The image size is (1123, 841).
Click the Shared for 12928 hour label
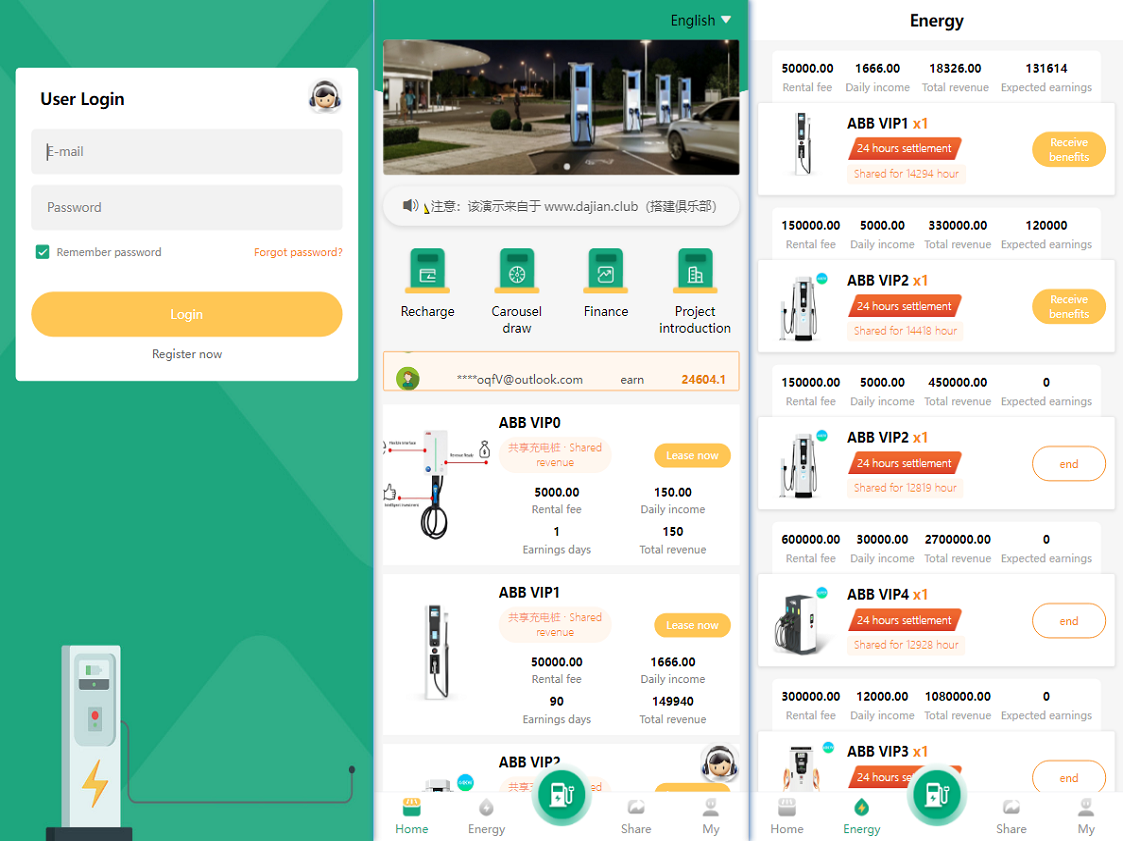coord(905,645)
